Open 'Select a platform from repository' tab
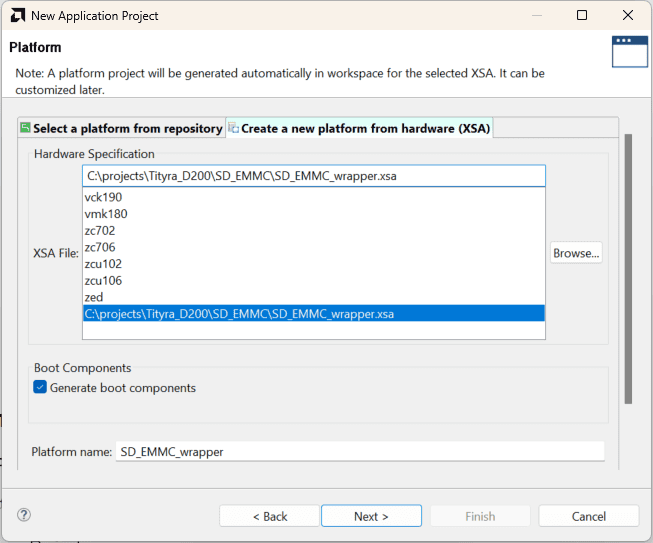This screenshot has height=543, width=653. pyautogui.click(x=121, y=128)
